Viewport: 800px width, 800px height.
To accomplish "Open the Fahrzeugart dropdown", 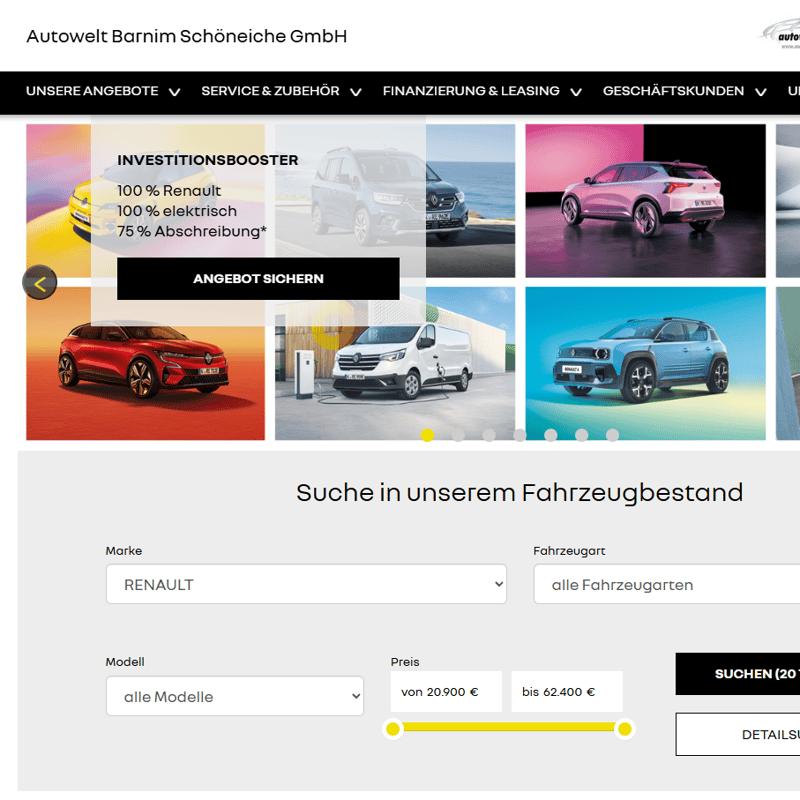I will click(667, 584).
